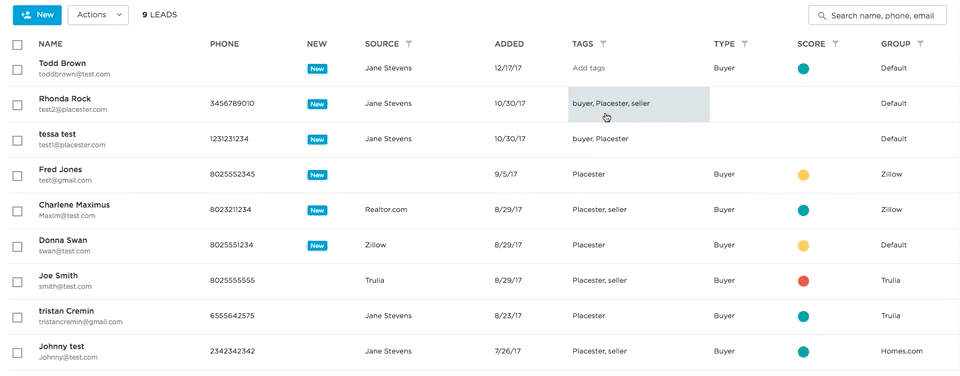Screen dimensions: 960x376
Task: Click Add tags for Todd Brown
Action: (588, 68)
